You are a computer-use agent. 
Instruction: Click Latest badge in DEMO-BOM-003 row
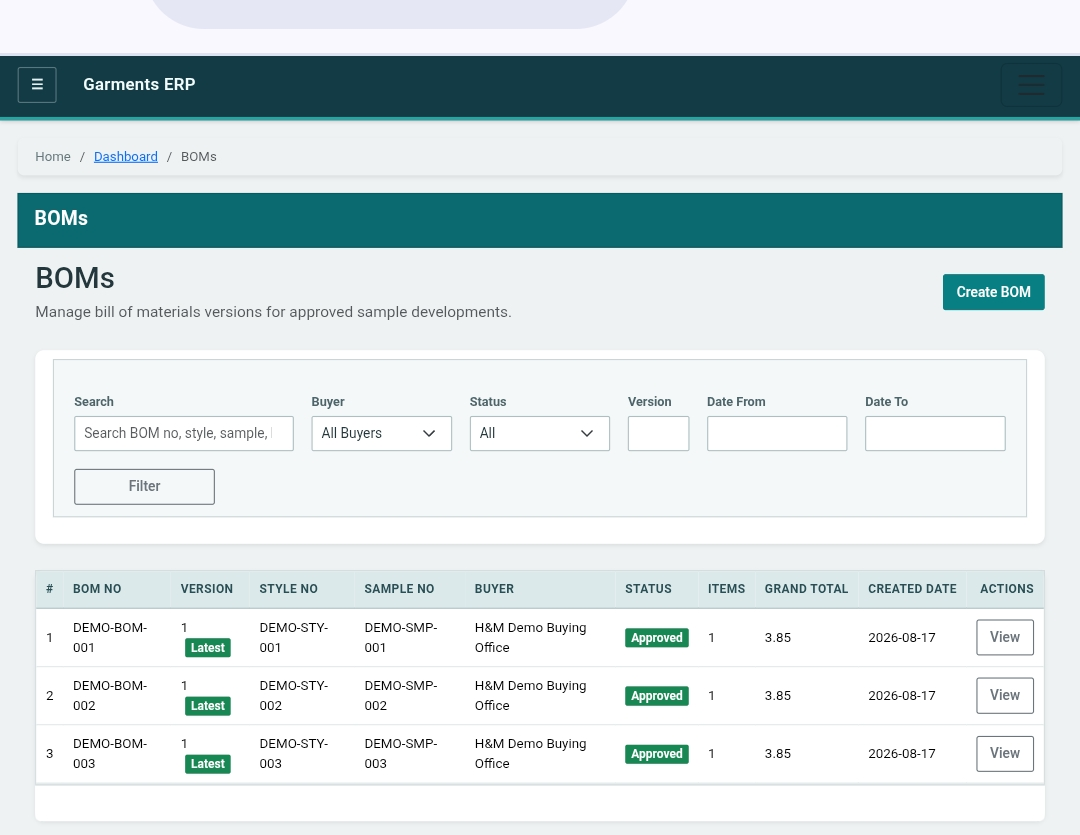pos(207,763)
